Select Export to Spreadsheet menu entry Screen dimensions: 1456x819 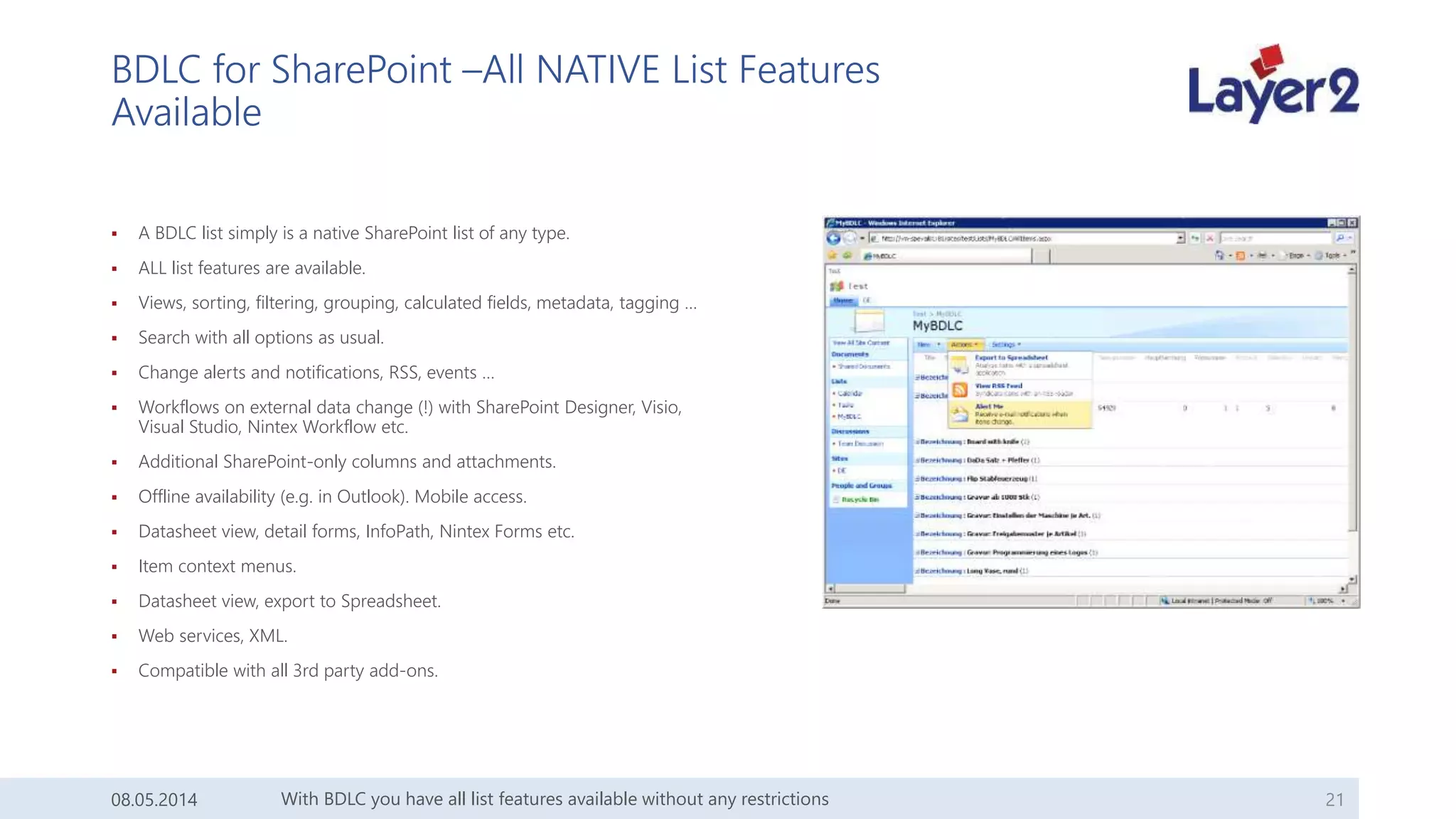(x=1020, y=365)
